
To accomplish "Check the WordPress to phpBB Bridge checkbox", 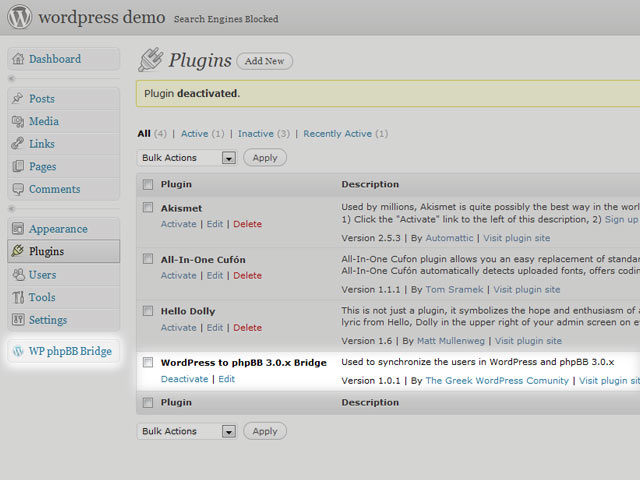I will [x=148, y=362].
